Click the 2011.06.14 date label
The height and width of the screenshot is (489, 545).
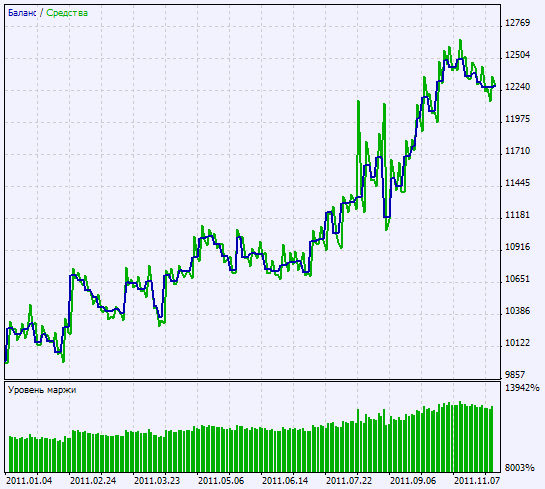coord(285,481)
